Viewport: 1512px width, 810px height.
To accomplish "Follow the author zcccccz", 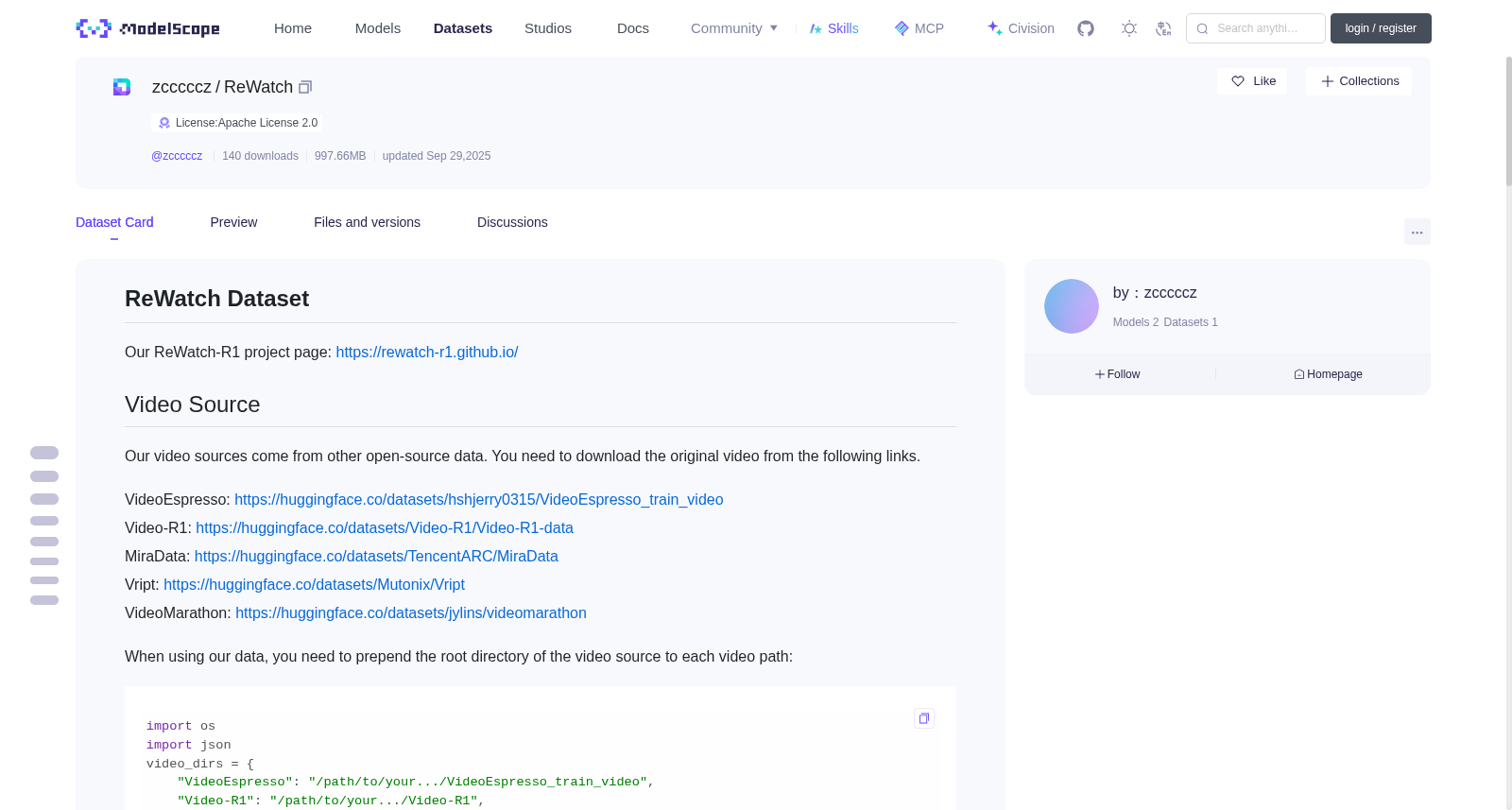I will click(1118, 374).
